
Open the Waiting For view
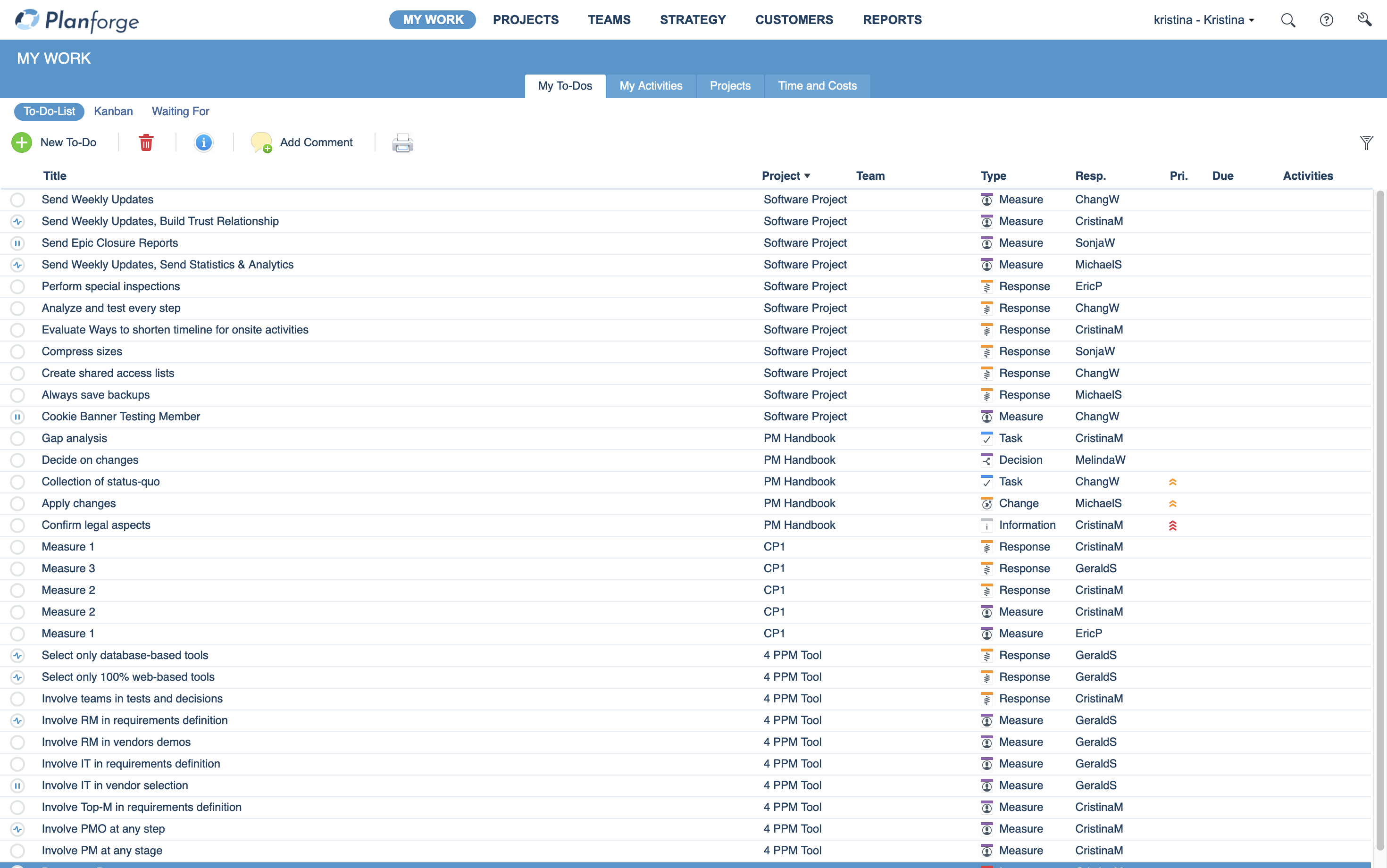[180, 111]
